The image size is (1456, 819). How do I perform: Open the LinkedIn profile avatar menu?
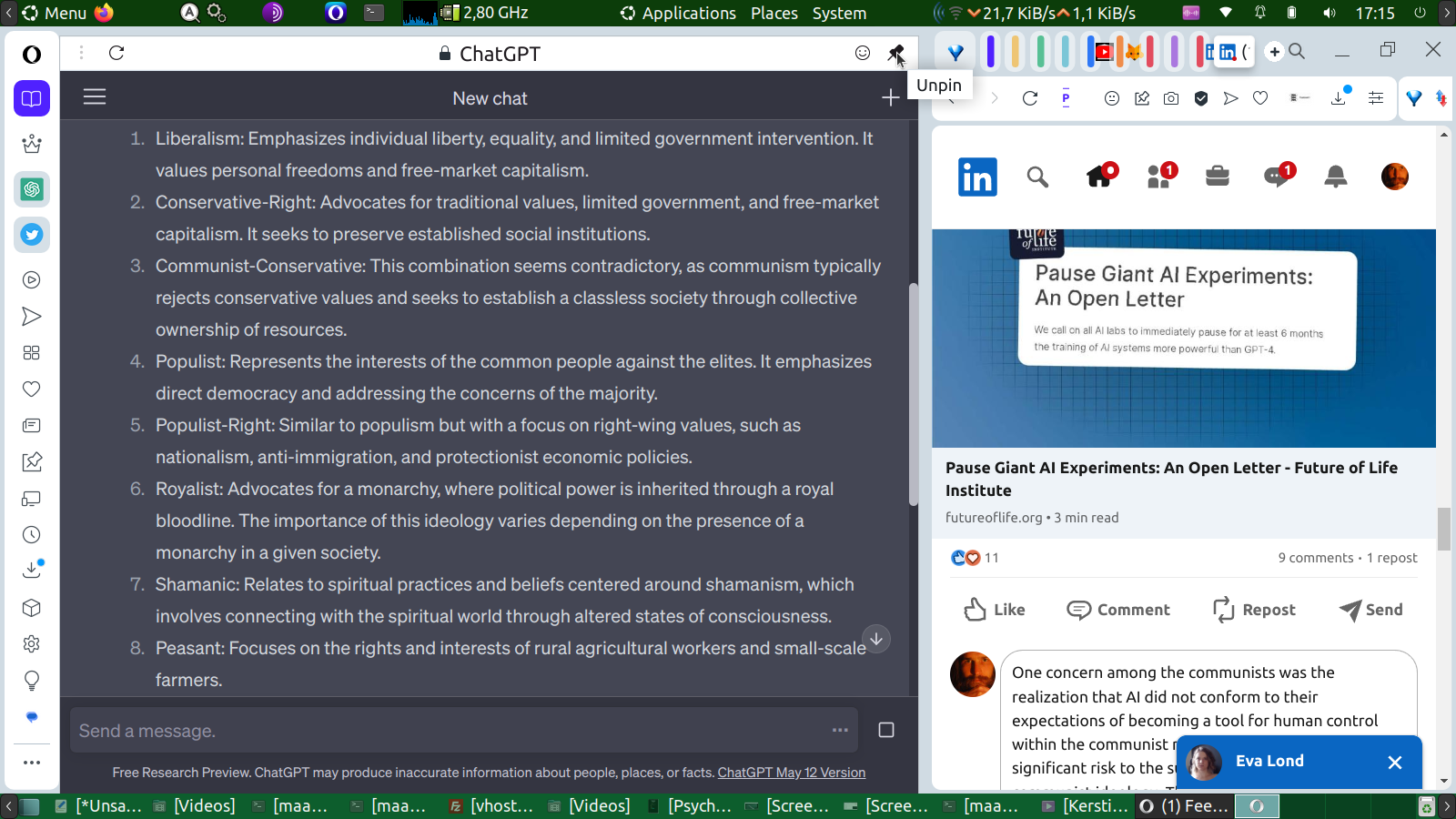[x=1394, y=177]
